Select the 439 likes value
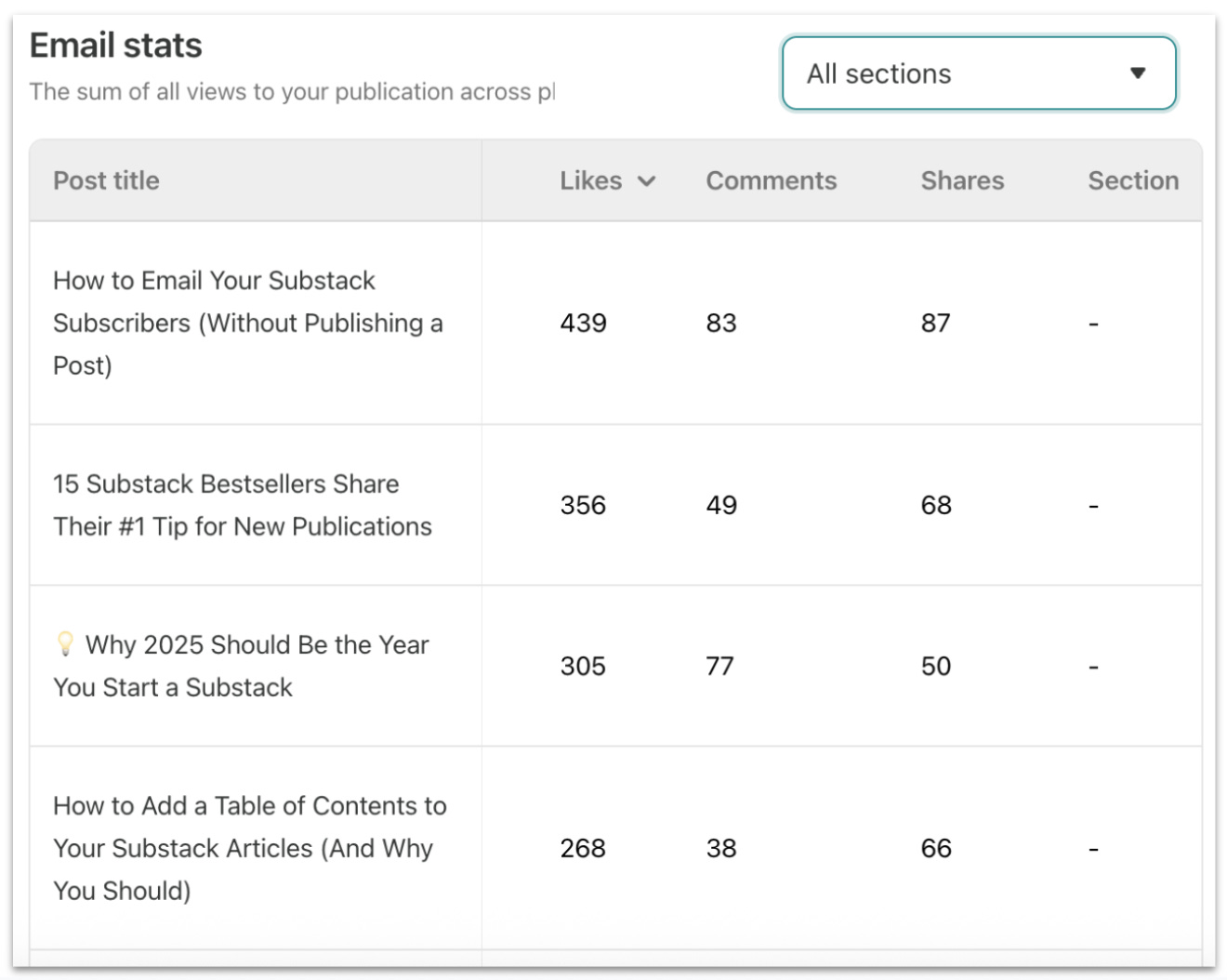1227x980 pixels. (x=583, y=323)
